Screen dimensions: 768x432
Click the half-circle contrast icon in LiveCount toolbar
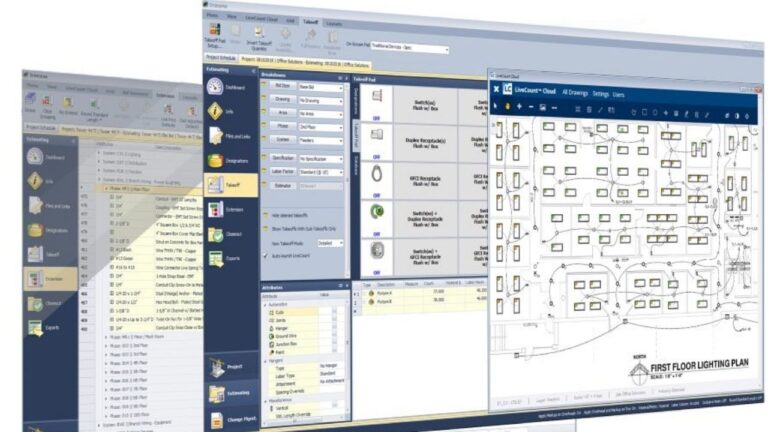tap(737, 116)
